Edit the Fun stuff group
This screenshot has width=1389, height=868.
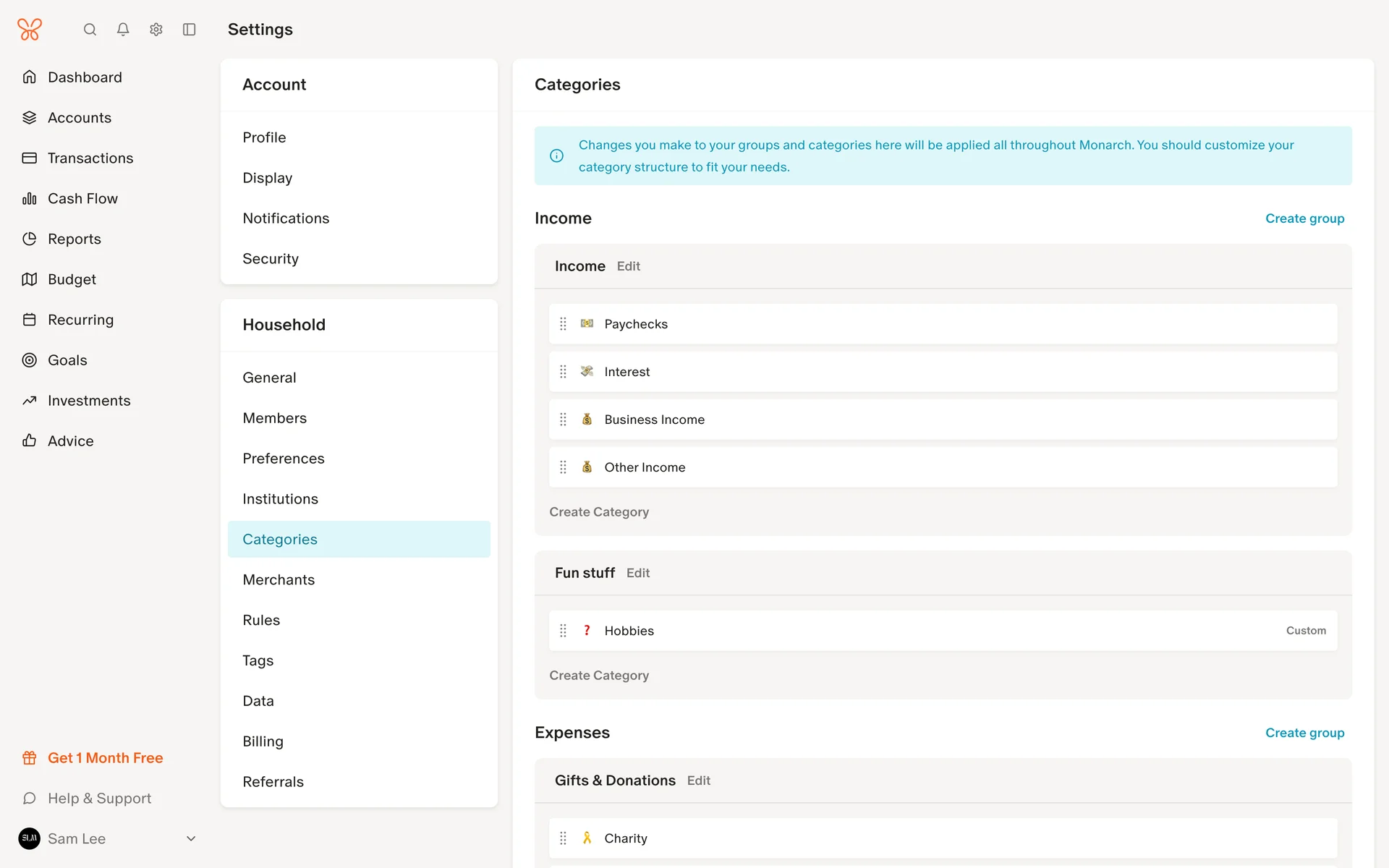click(638, 573)
